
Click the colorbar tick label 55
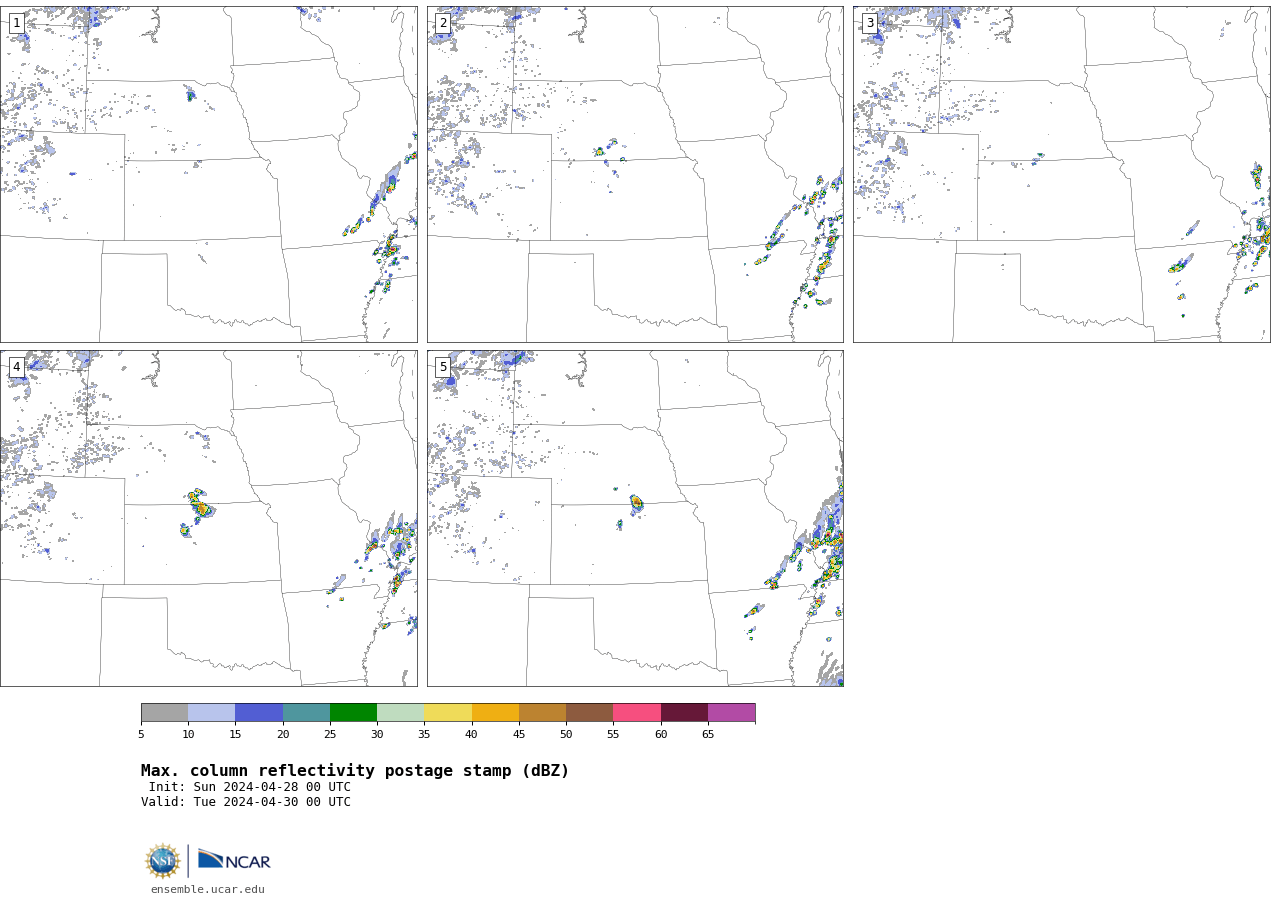613,735
